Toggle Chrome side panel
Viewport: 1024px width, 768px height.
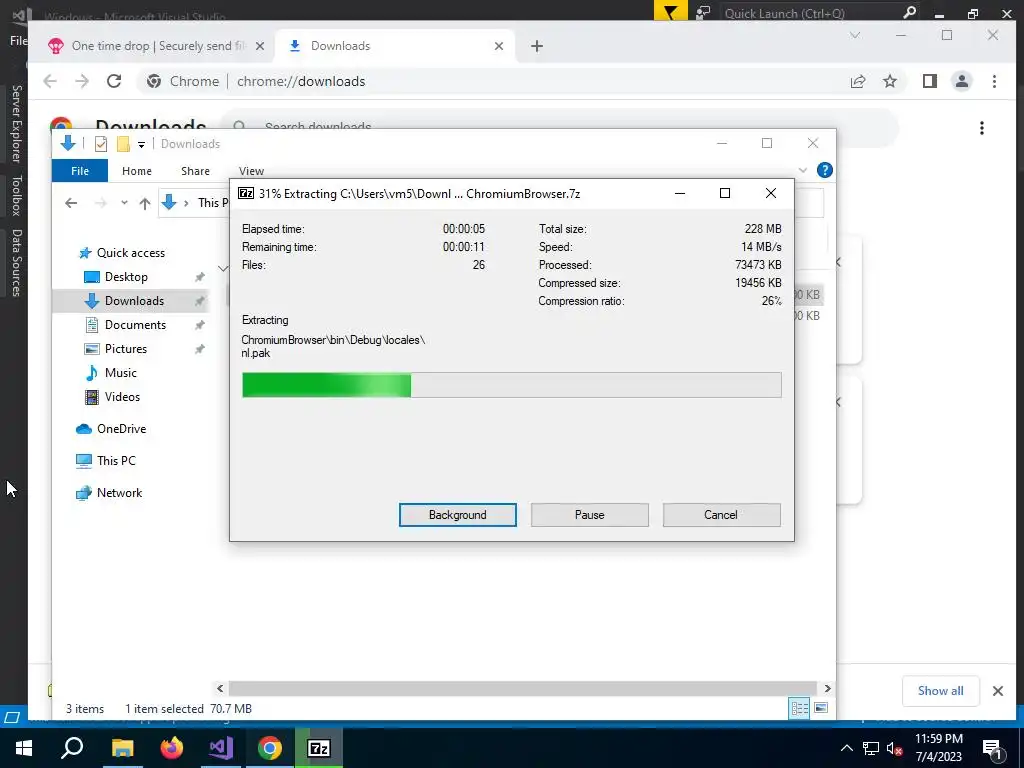(929, 81)
